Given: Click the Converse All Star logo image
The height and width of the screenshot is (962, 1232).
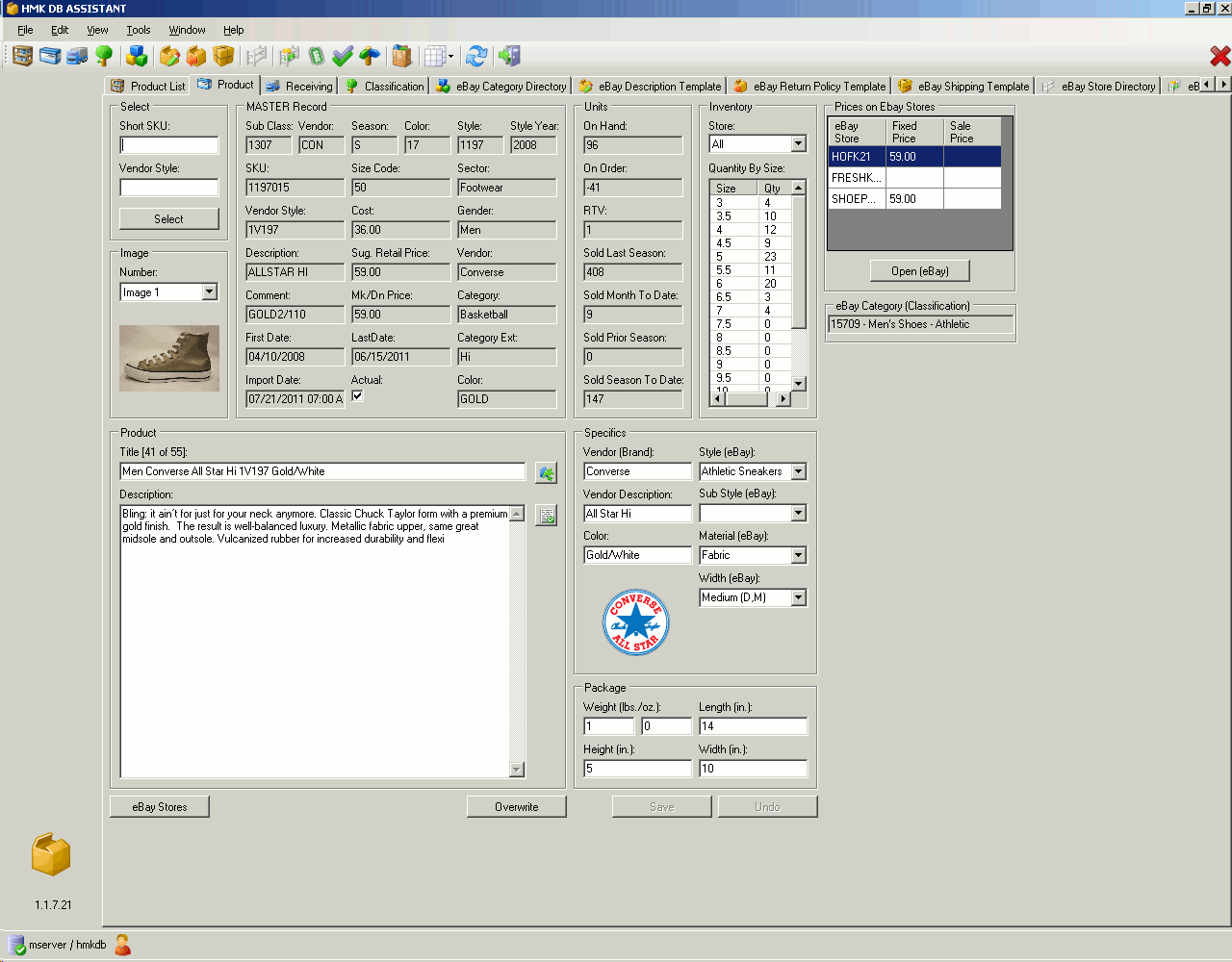Looking at the screenshot, I should [x=635, y=622].
